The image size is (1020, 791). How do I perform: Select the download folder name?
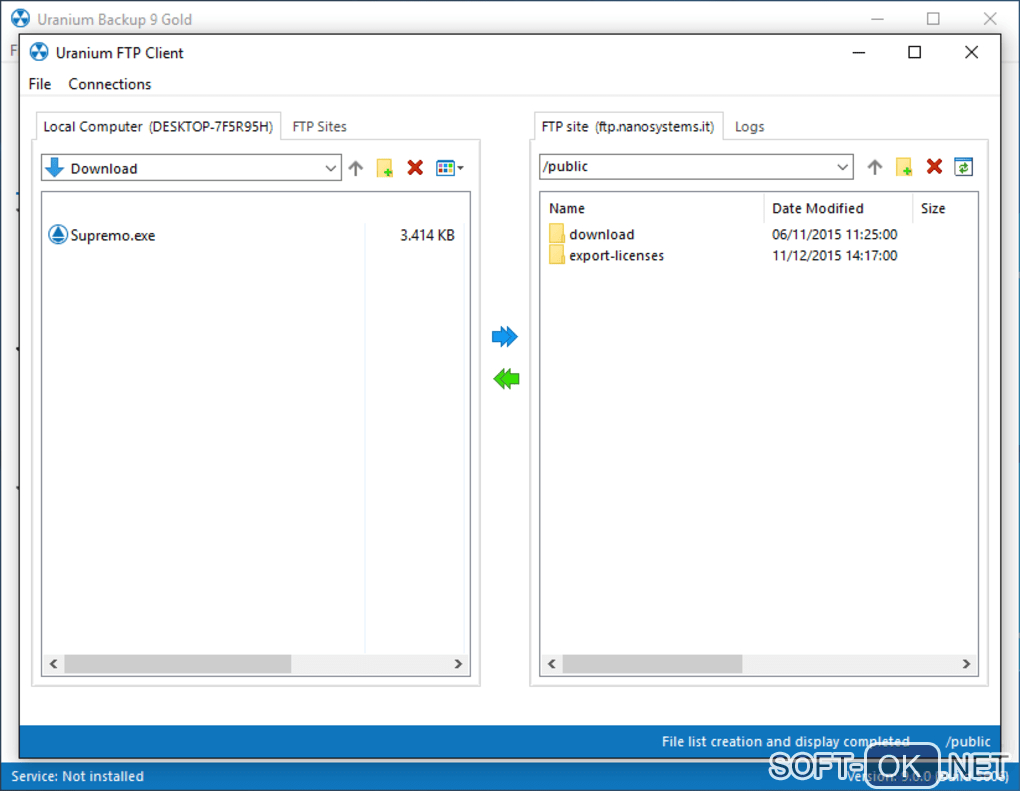(x=602, y=234)
